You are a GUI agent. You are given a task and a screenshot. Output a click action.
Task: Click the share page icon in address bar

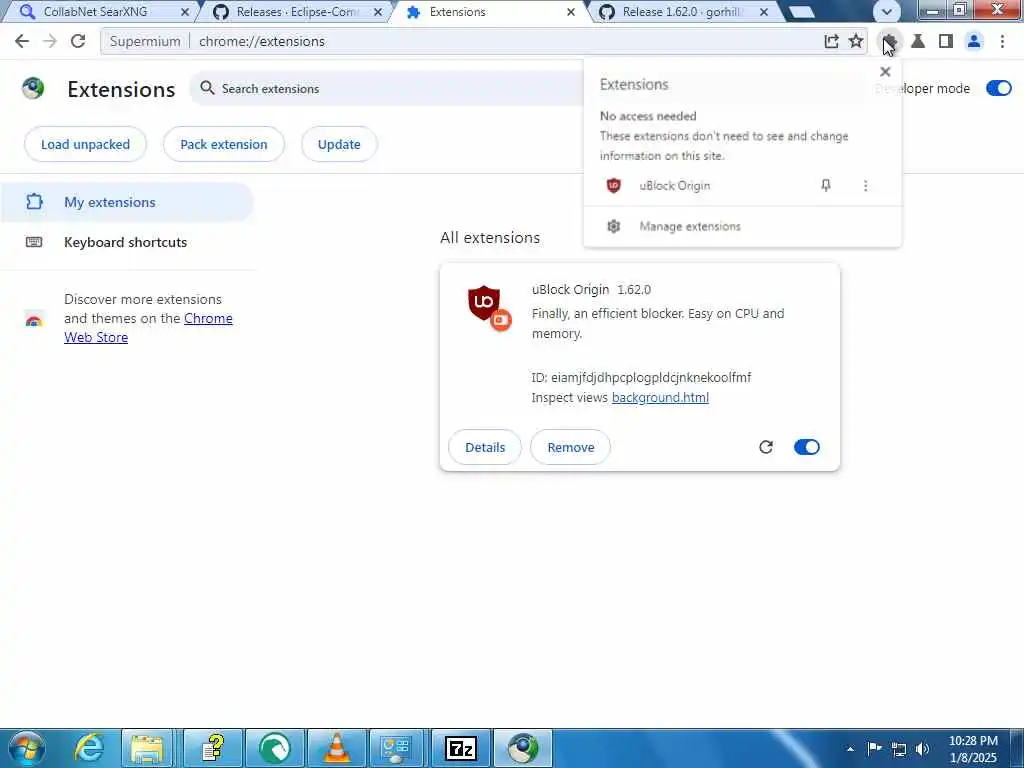[831, 41]
